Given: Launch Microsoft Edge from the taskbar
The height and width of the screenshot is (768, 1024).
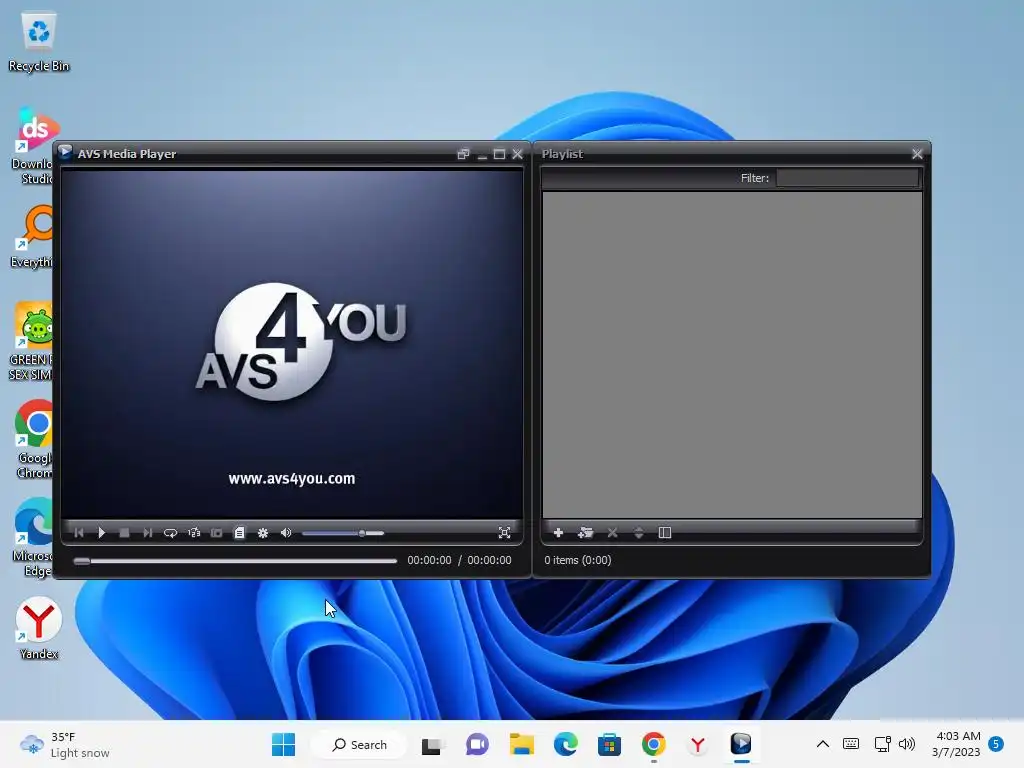Looking at the screenshot, I should click(x=566, y=744).
